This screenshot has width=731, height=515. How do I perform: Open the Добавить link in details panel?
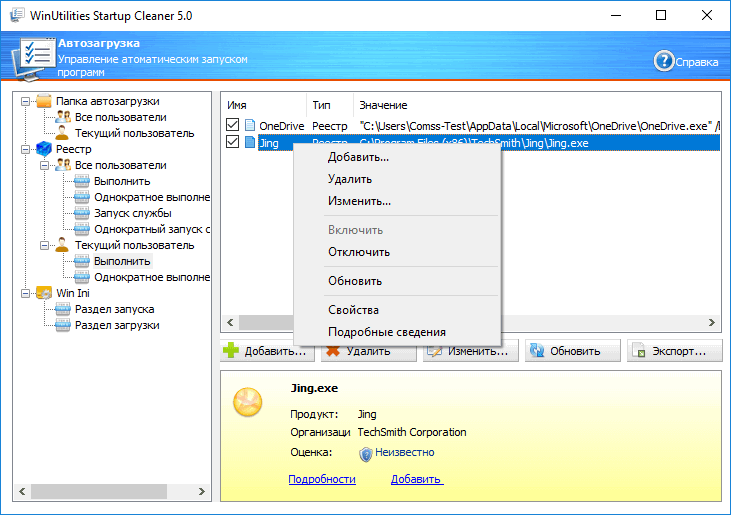coord(417,479)
